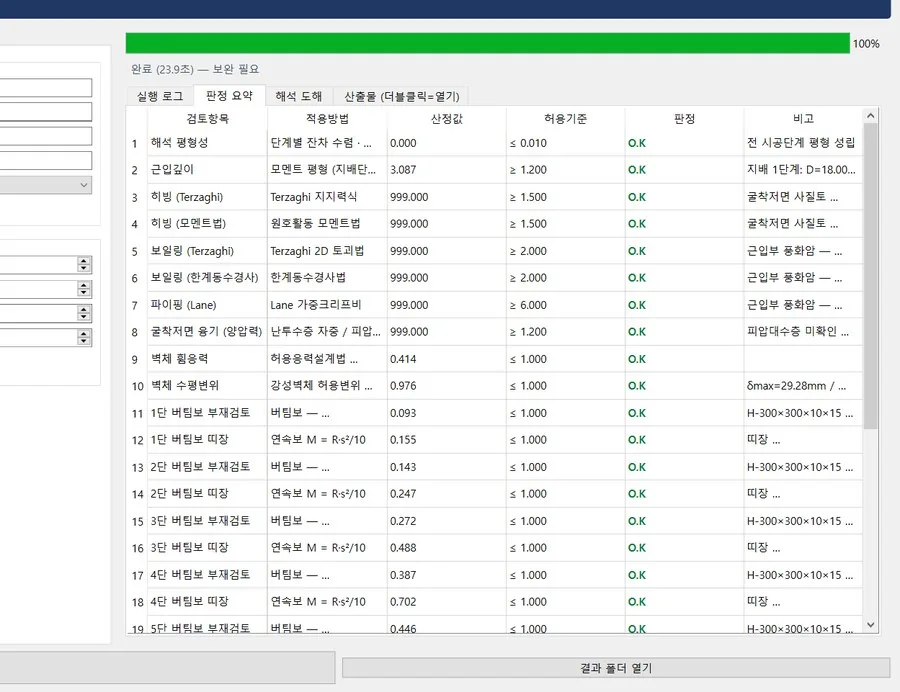Click the fourth spin box arrows in left panel

84,337
